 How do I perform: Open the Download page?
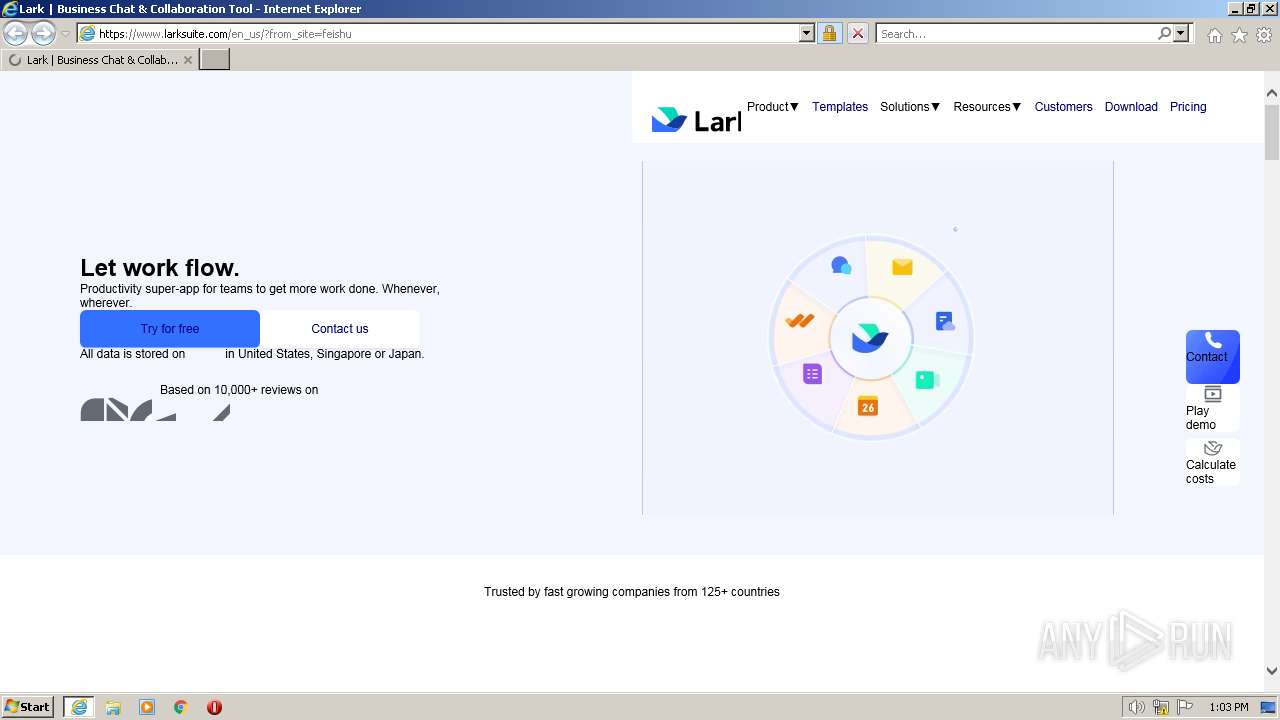(x=1131, y=107)
